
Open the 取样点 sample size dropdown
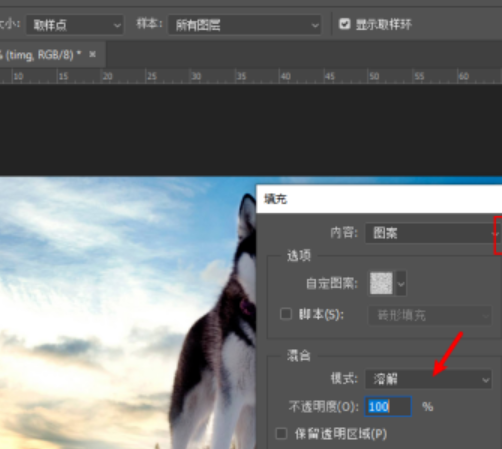(75, 25)
